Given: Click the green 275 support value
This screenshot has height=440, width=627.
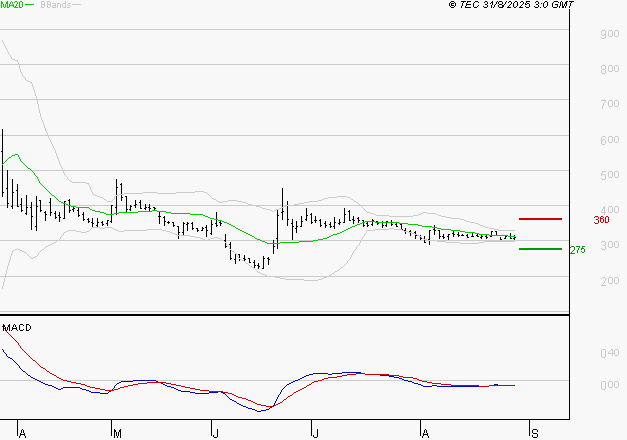Looking at the screenshot, I should [577, 250].
